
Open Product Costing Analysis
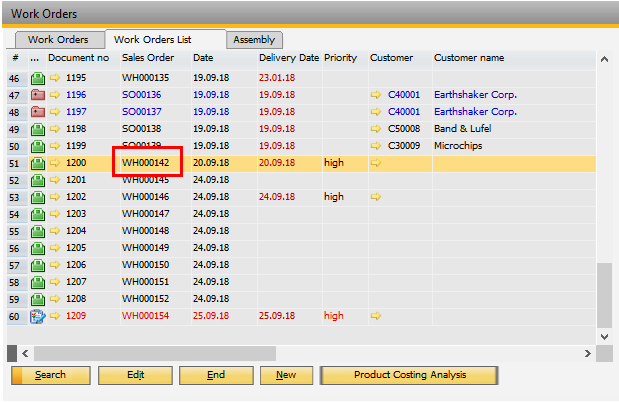(410, 375)
